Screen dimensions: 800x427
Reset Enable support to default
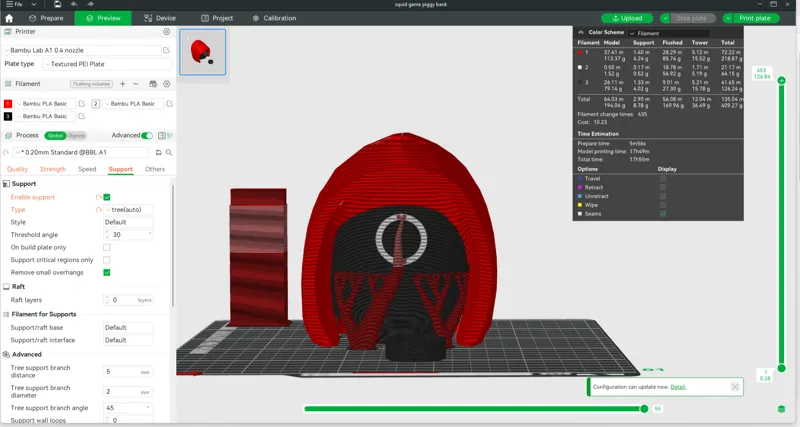tap(98, 197)
